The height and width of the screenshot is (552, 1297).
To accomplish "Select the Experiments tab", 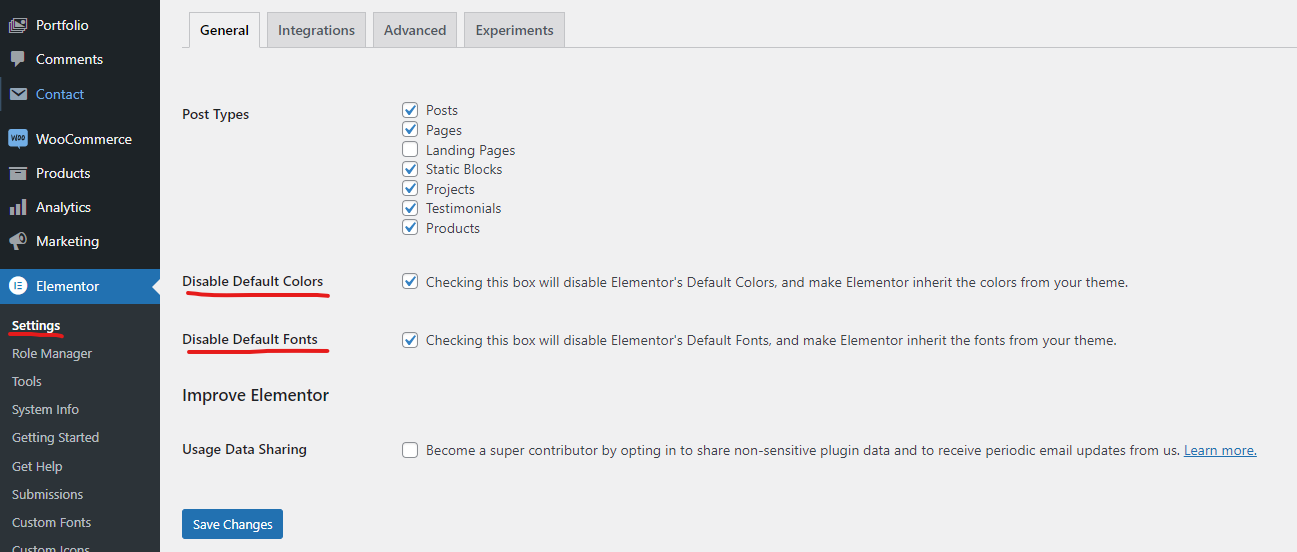I will 514,30.
